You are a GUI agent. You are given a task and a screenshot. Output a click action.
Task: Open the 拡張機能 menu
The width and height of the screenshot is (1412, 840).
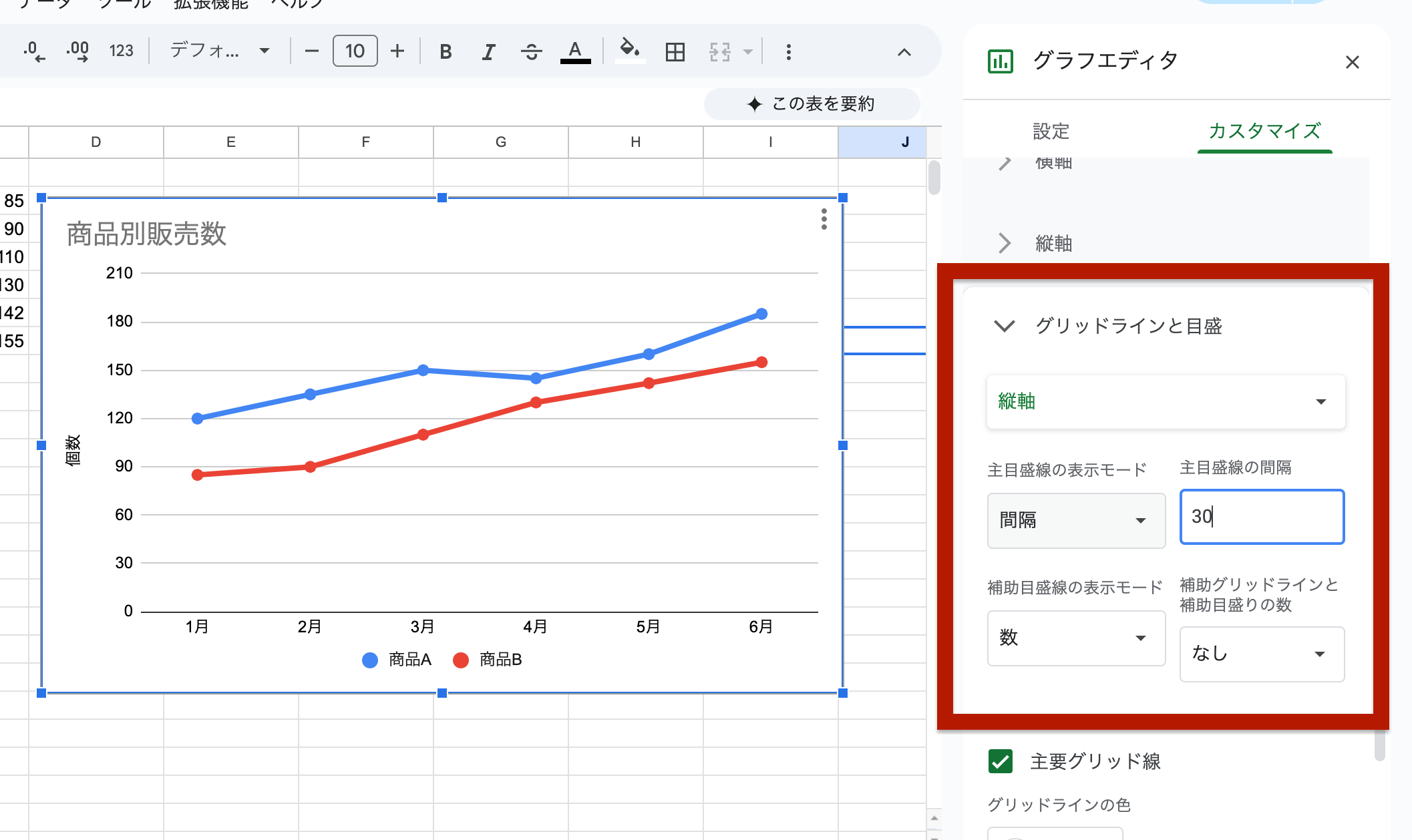coord(209,4)
